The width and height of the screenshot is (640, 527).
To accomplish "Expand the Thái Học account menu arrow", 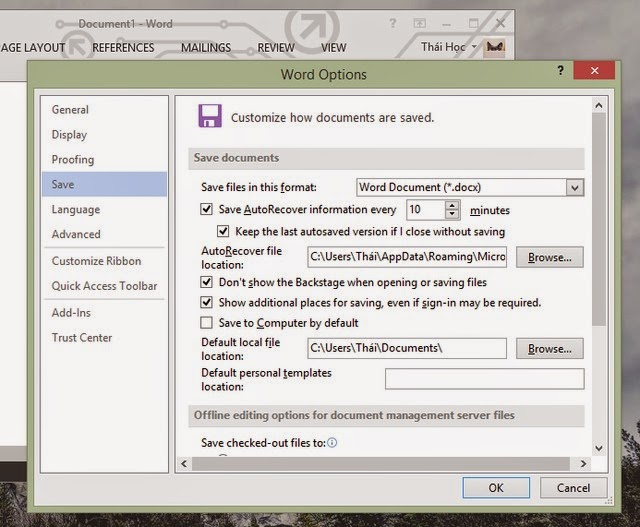I will (474, 47).
